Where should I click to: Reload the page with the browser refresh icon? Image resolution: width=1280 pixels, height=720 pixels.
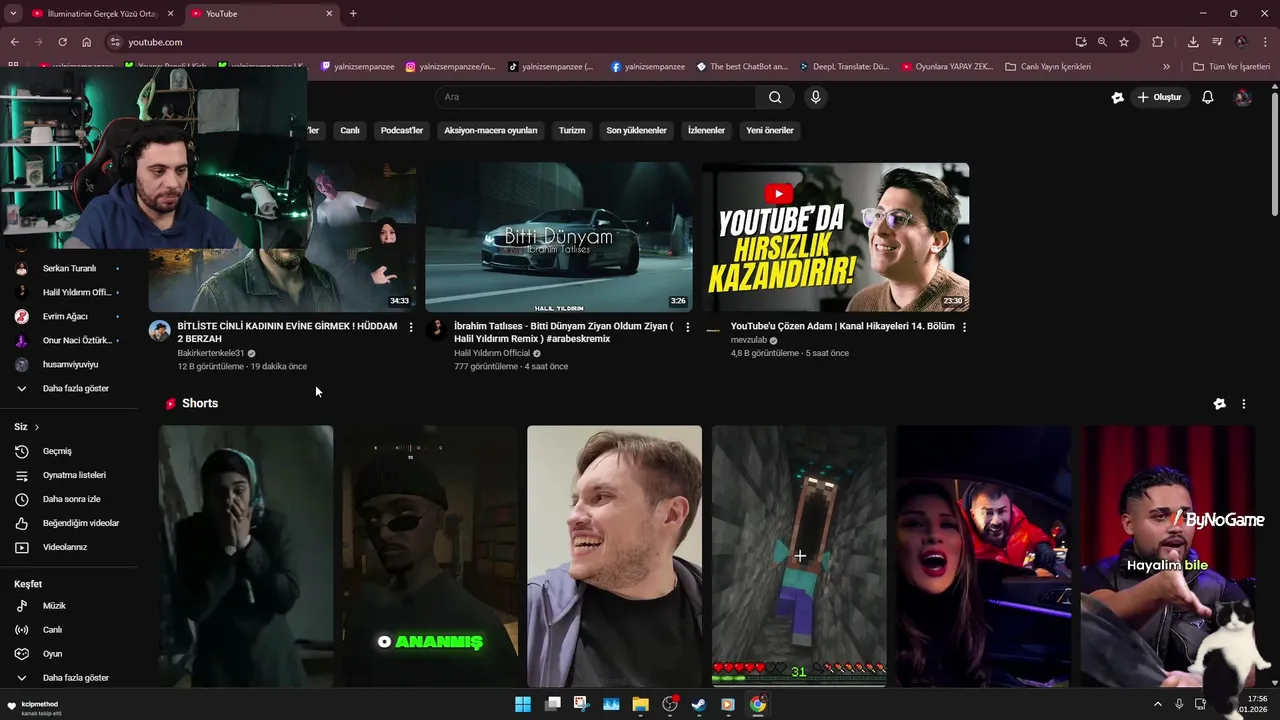[x=62, y=42]
